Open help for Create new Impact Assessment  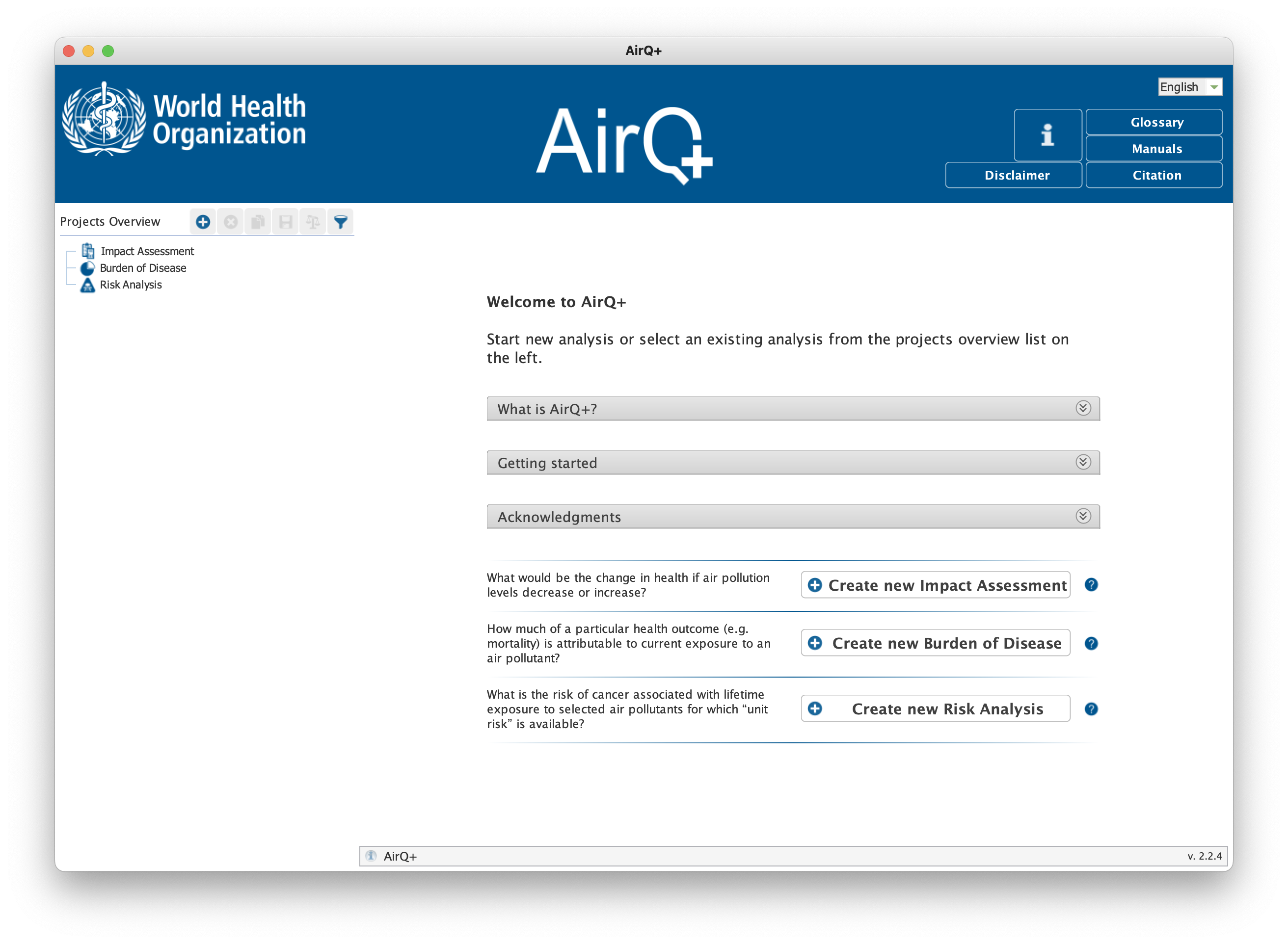[1091, 584]
